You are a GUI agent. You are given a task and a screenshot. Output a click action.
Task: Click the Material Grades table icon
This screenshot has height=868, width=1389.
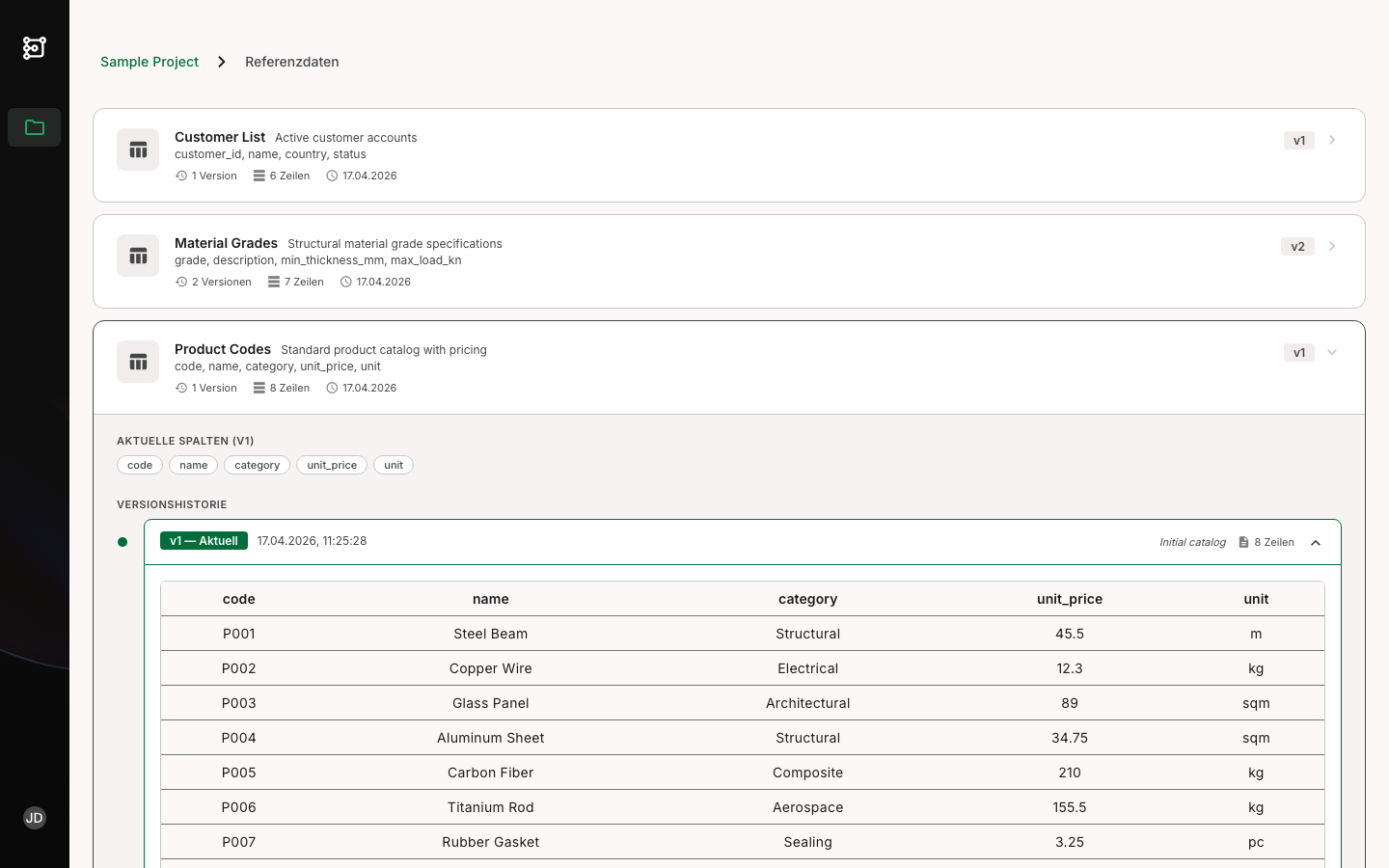tap(138, 256)
